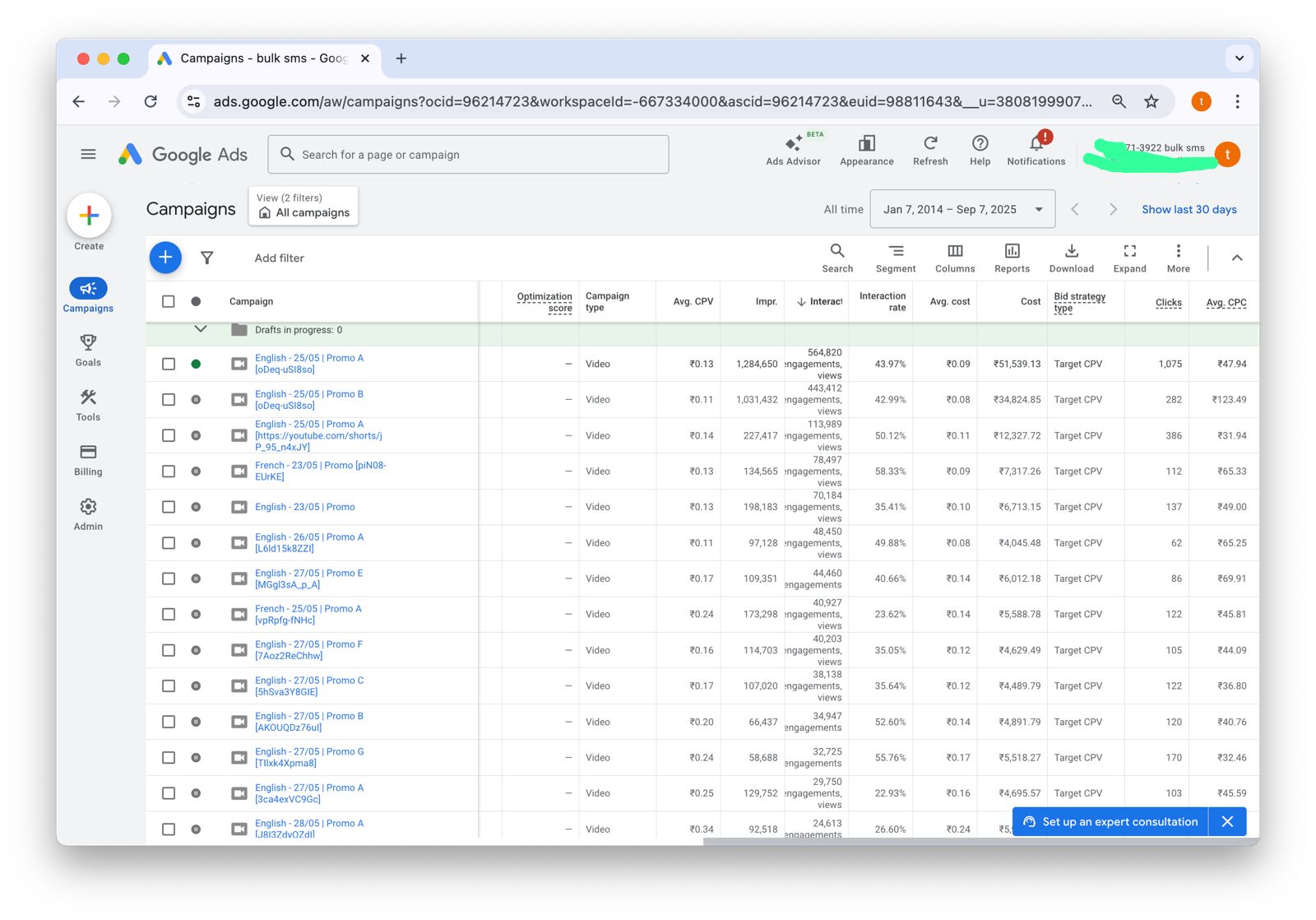1316x920 pixels.
Task: Open Ads Advisor beta
Action: pos(793,150)
